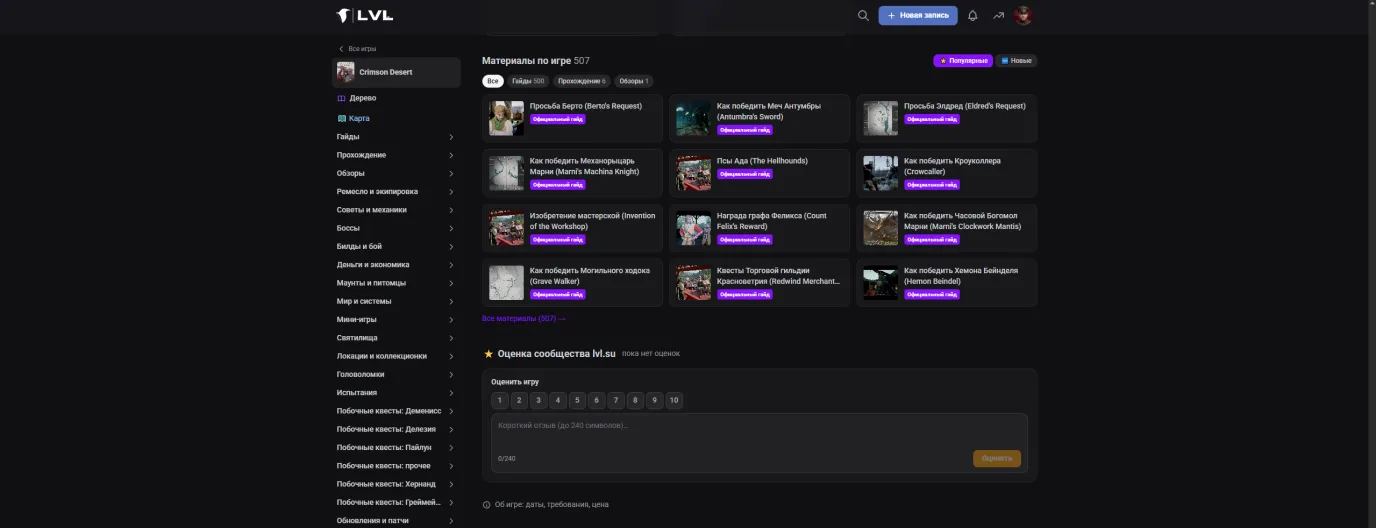Expand Прохождение sidebar section
1376x528 pixels.
coord(396,155)
